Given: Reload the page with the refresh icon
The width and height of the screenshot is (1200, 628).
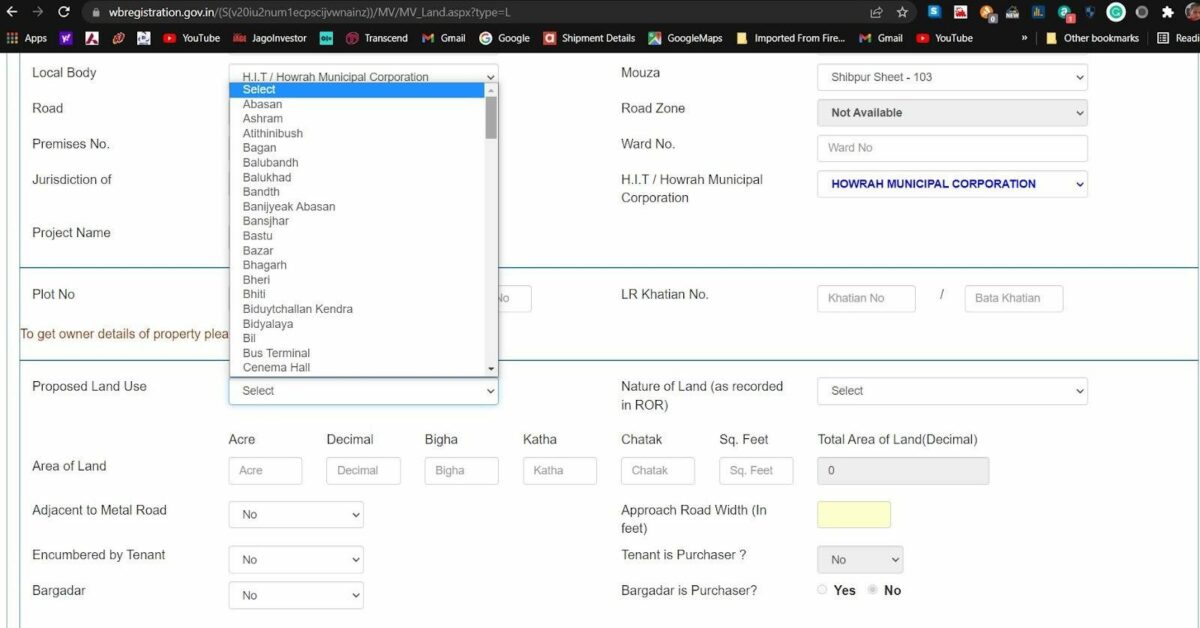Looking at the screenshot, I should pyautogui.click(x=64, y=12).
